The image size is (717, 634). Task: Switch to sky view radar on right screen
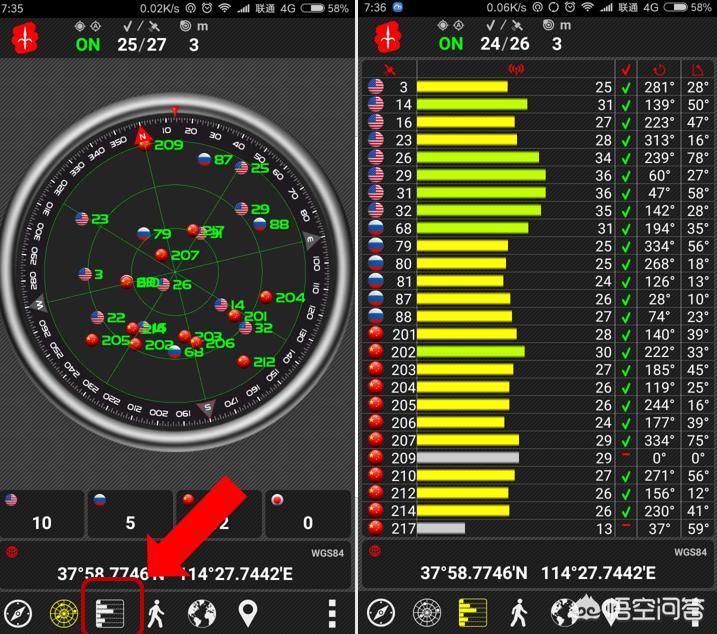click(427, 613)
